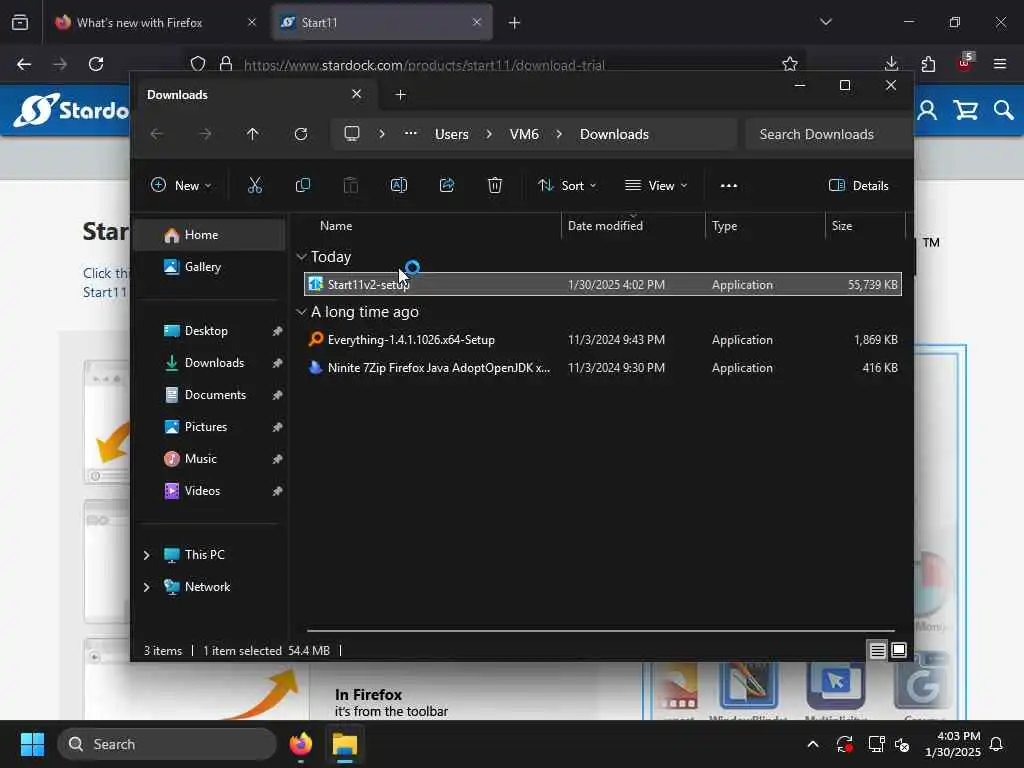Add a new Explorer tab
Screen dimensions: 1024x768
tap(400, 95)
